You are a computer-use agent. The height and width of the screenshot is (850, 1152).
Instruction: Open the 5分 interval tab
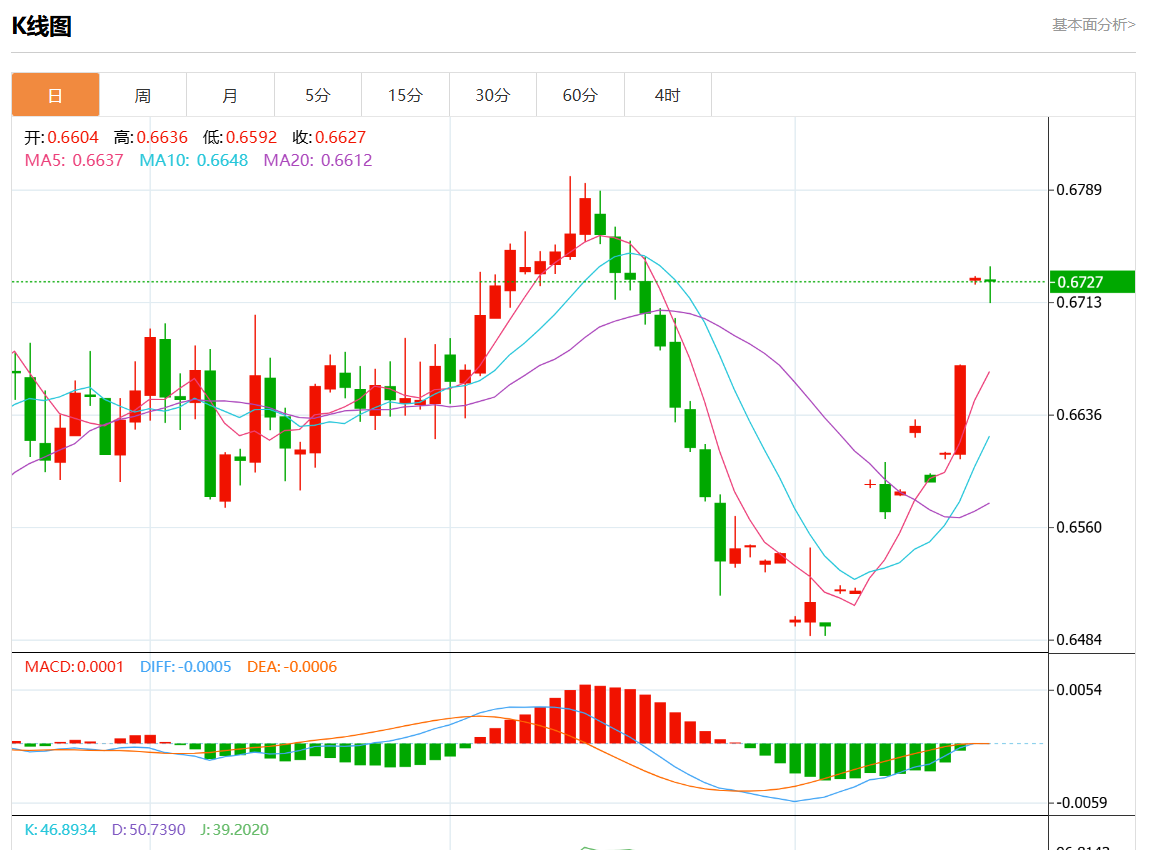click(x=317, y=95)
